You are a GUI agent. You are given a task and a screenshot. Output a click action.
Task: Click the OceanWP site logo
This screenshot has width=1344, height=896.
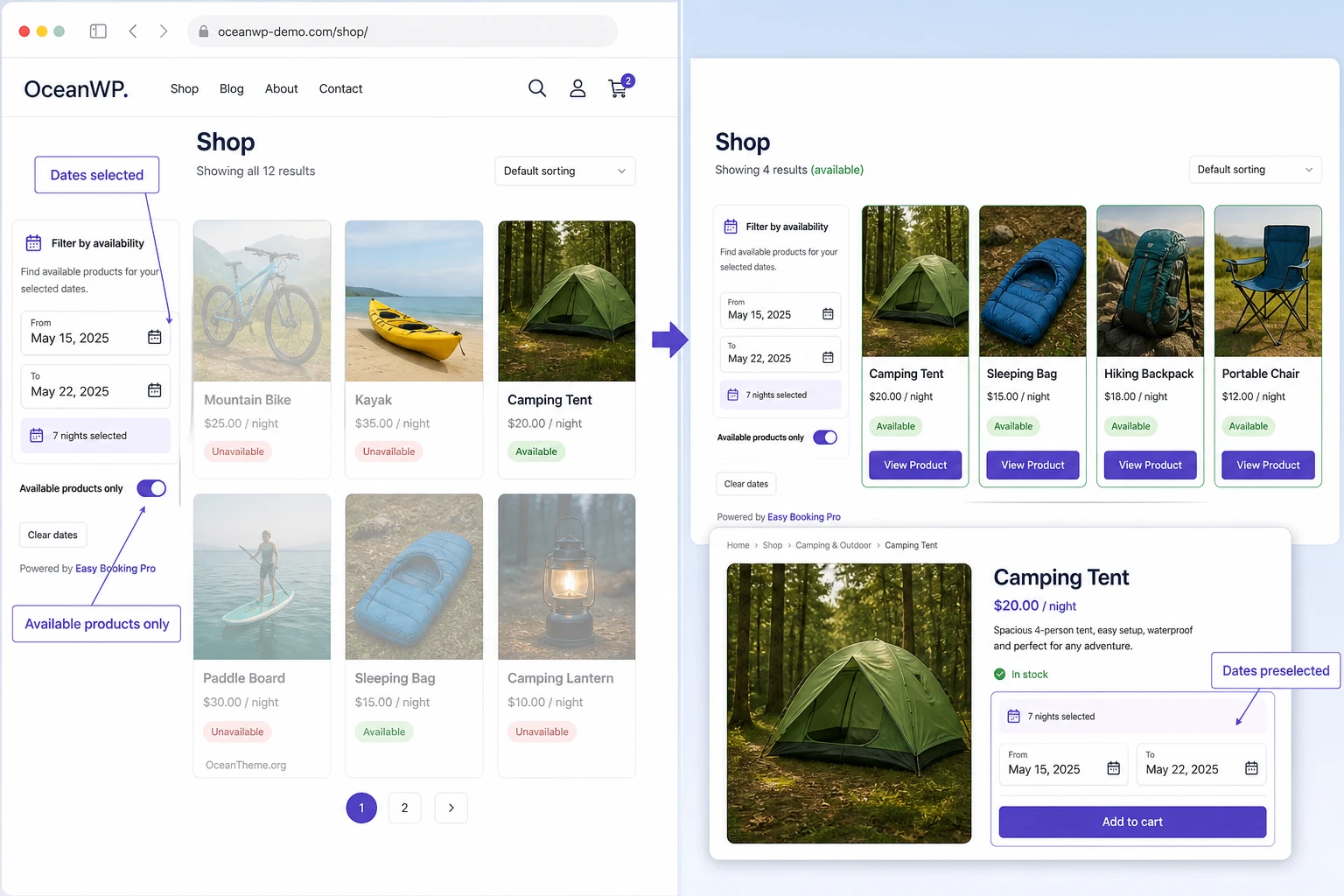point(76,89)
